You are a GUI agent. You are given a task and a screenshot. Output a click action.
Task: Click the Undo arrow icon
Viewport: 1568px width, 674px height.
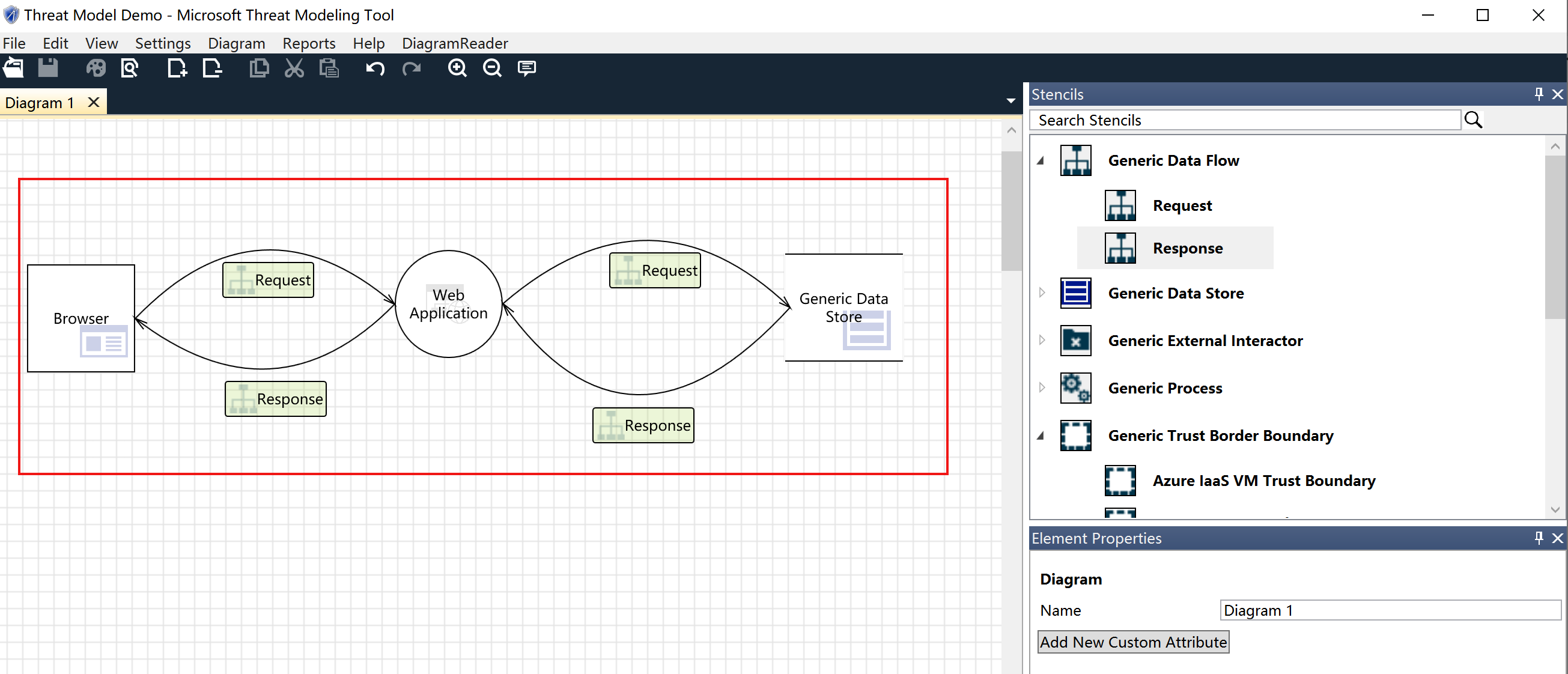(x=375, y=68)
